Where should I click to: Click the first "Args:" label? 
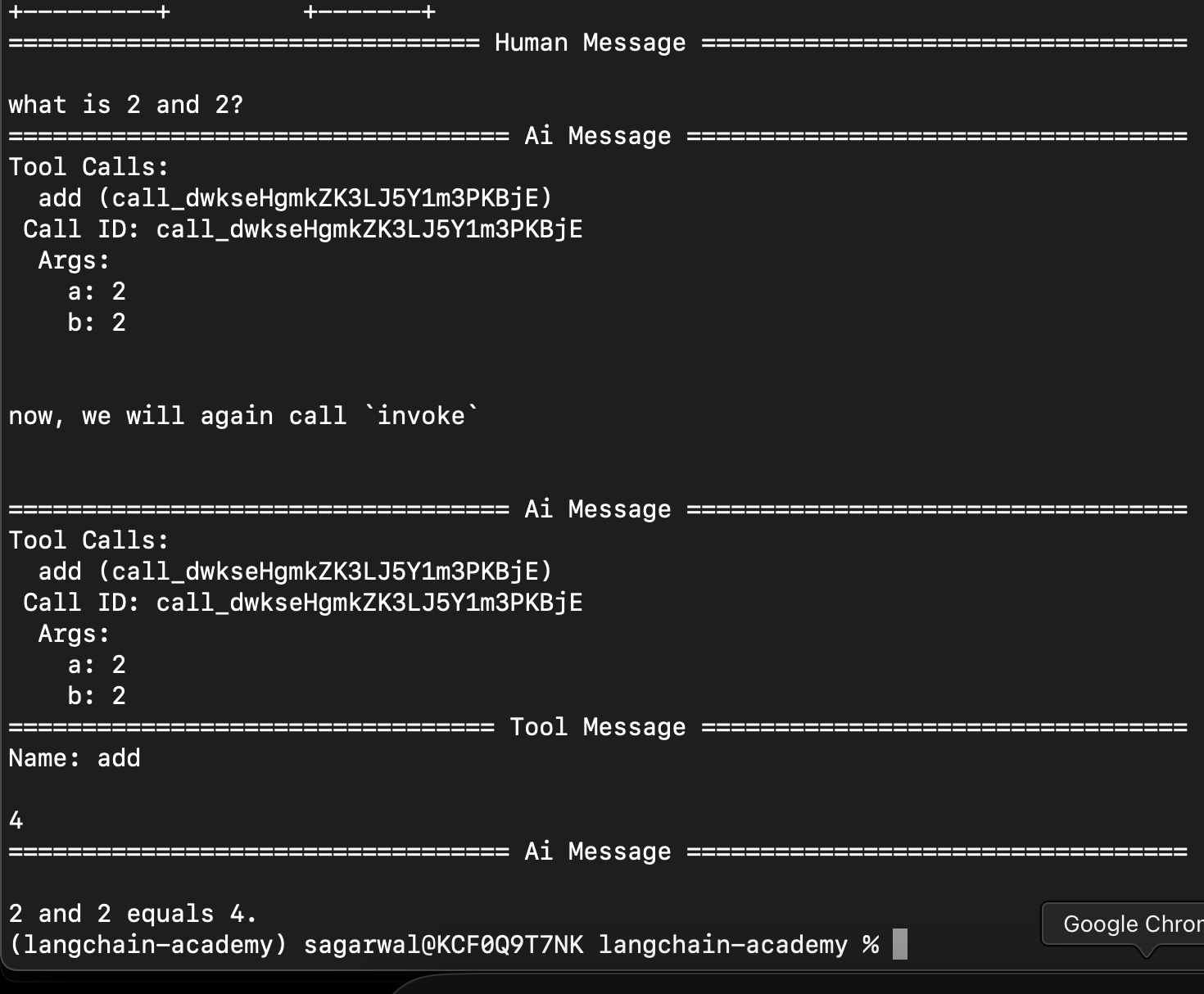coord(74,260)
